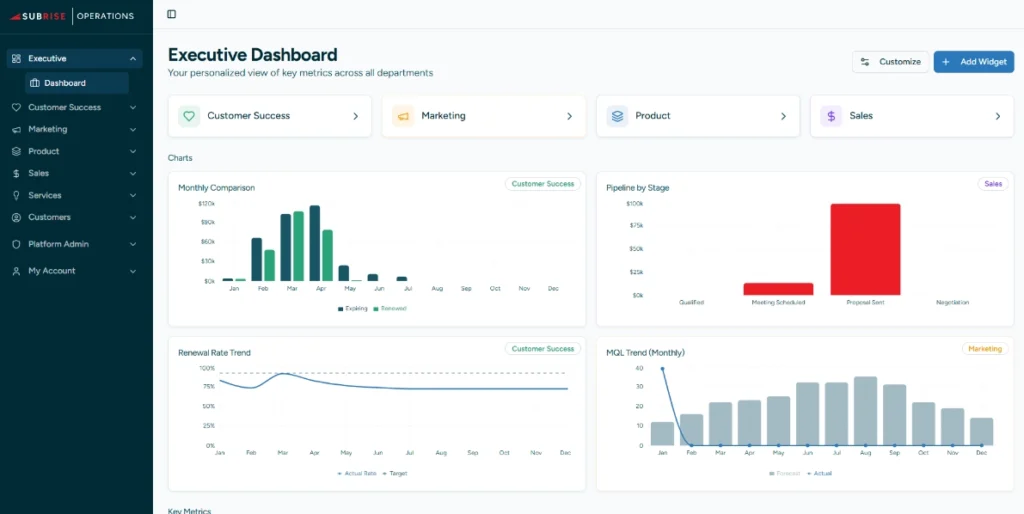The width and height of the screenshot is (1024, 514).
Task: Click the Services lightbulb icon in sidebar
Action: click(16, 195)
